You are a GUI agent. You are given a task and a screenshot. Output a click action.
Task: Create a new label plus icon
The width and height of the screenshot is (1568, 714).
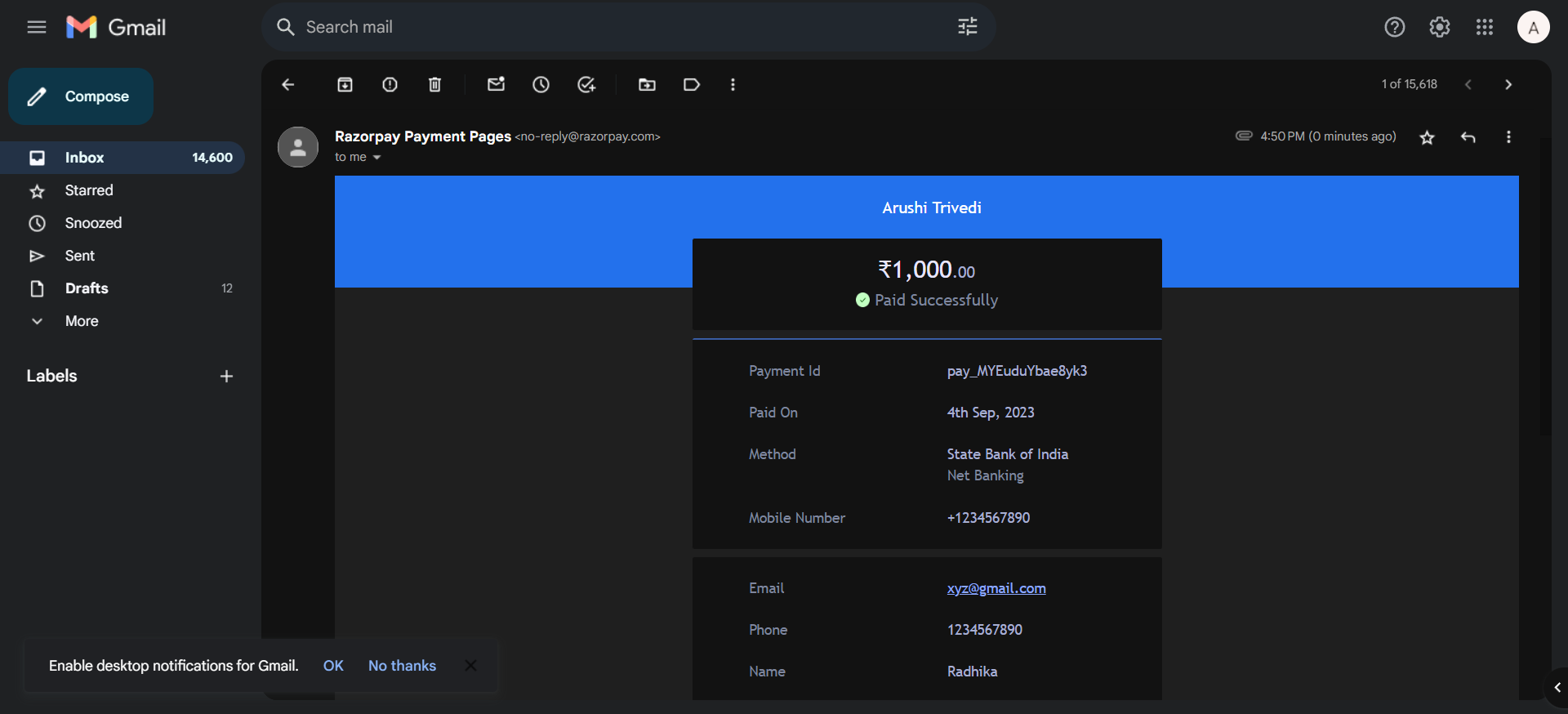226,376
